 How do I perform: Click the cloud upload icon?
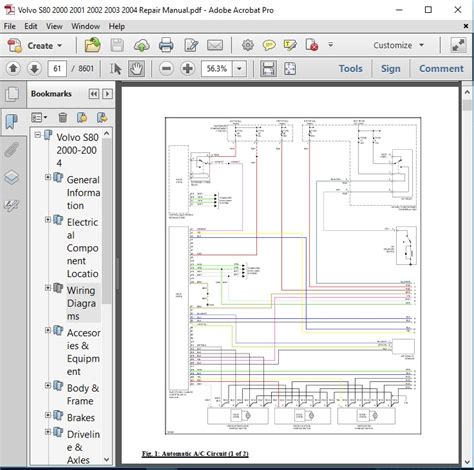[x=141, y=46]
